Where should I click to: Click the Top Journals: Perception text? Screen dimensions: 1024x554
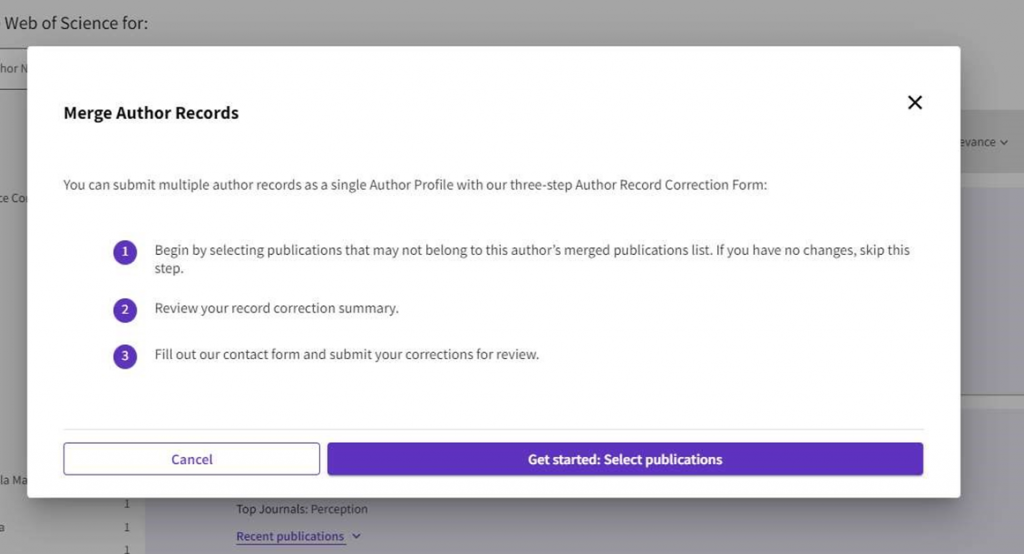point(302,509)
